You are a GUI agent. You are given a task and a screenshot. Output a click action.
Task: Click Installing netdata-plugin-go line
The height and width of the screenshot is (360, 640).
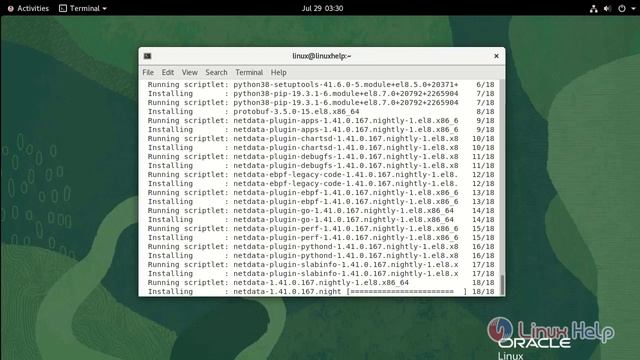point(321,219)
